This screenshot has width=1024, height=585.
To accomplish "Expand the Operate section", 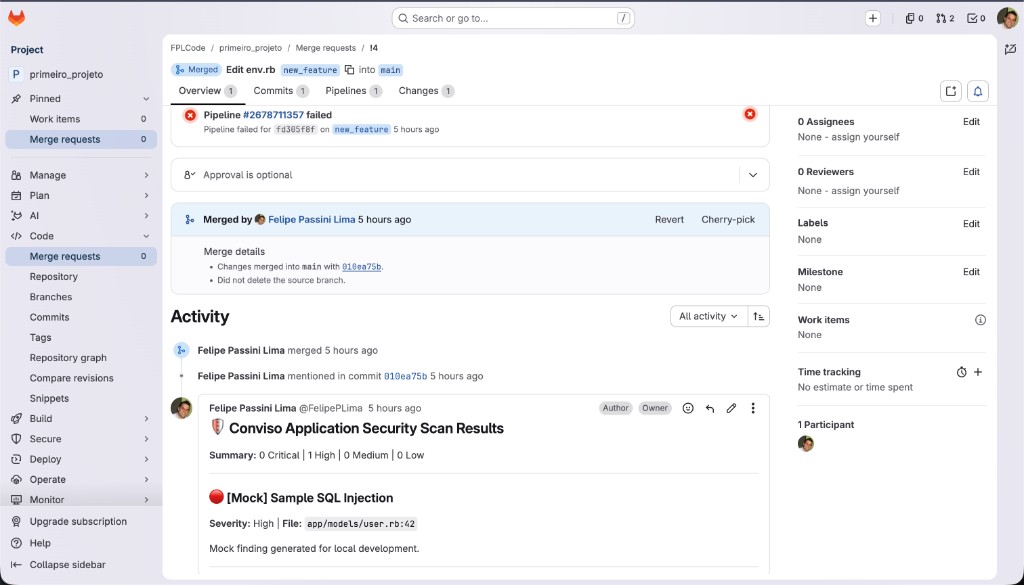I will (146, 479).
